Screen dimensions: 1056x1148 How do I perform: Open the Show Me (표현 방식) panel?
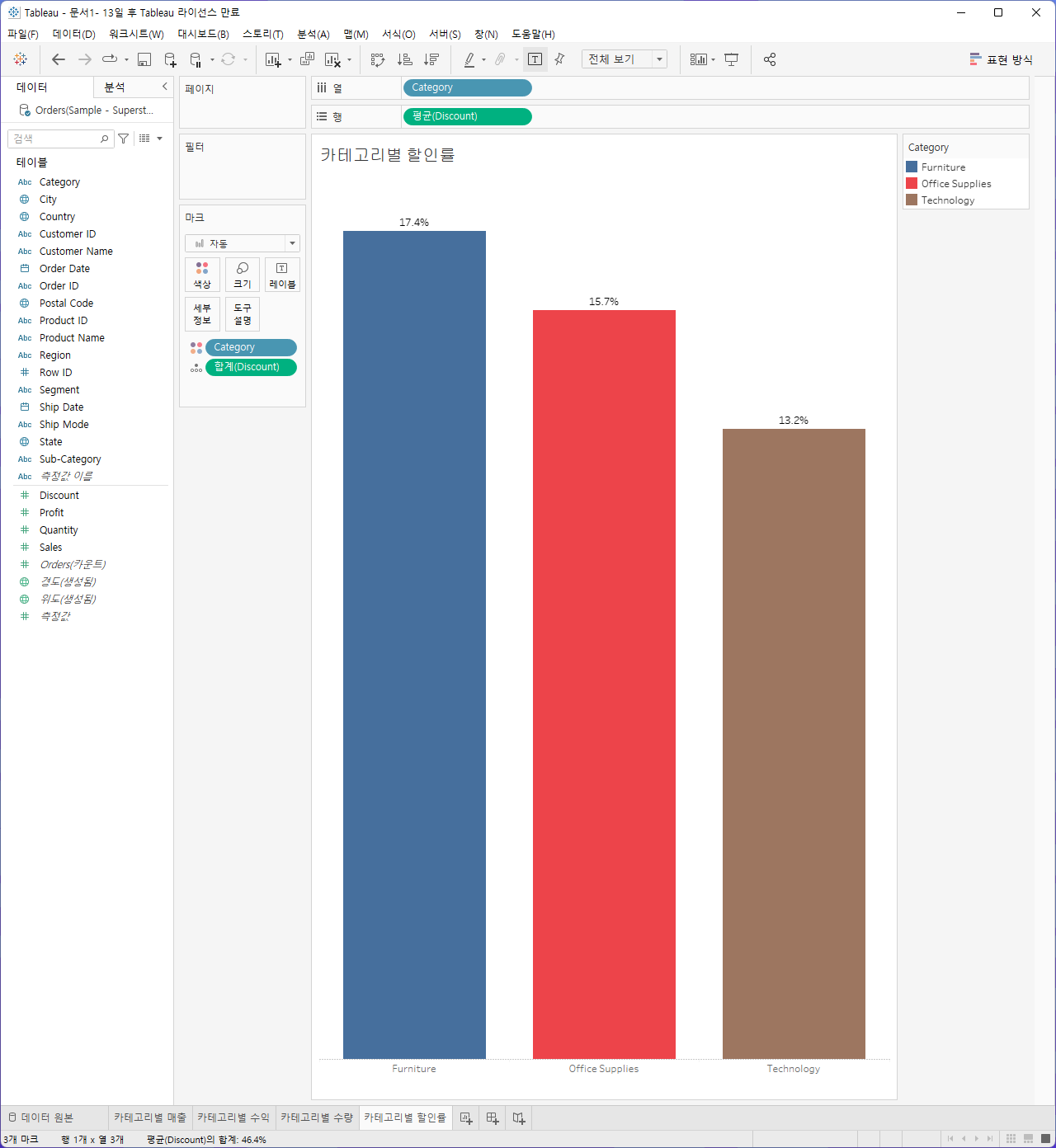[x=1001, y=59]
